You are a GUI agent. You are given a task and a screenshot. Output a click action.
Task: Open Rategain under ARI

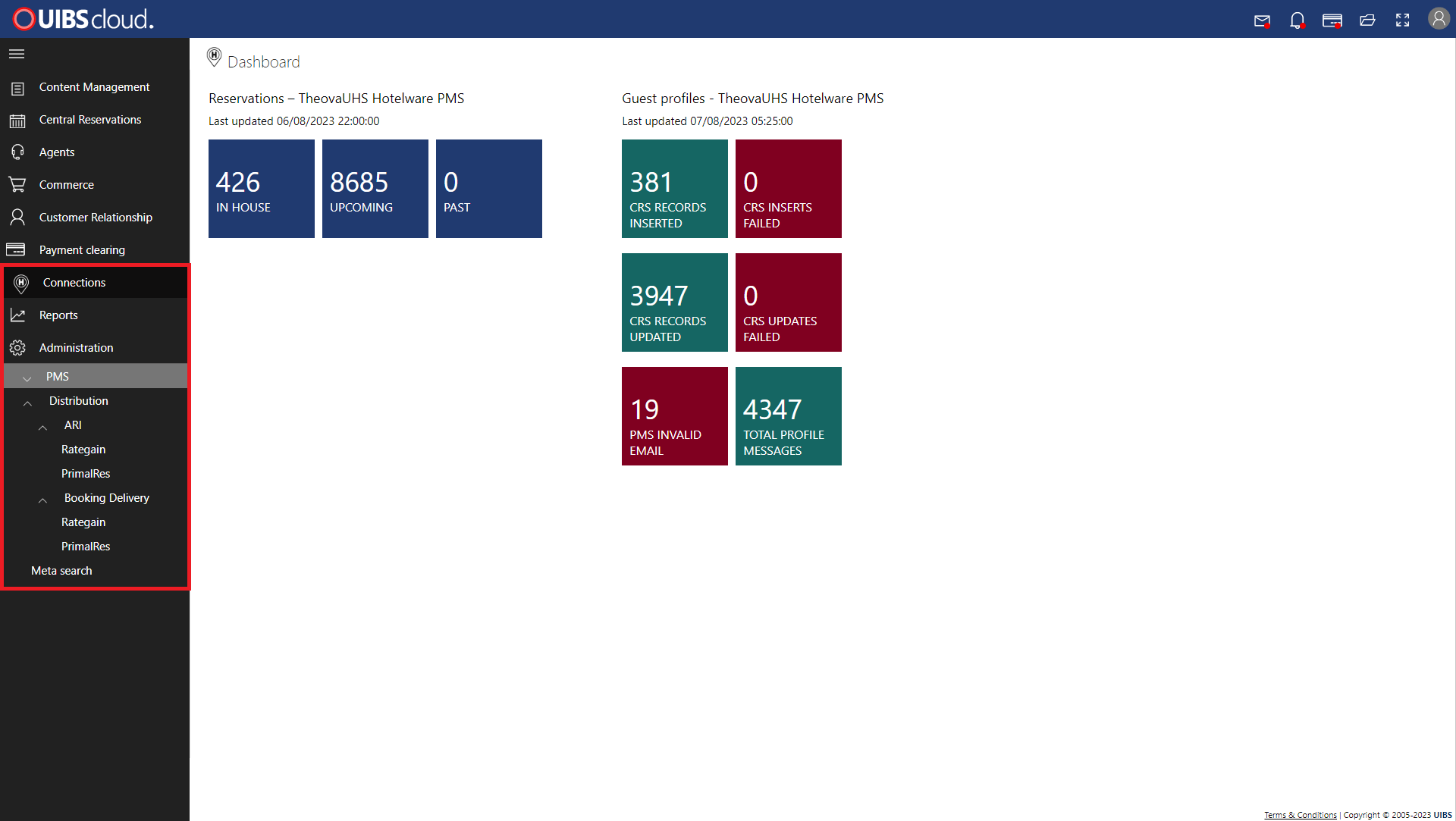tap(83, 450)
